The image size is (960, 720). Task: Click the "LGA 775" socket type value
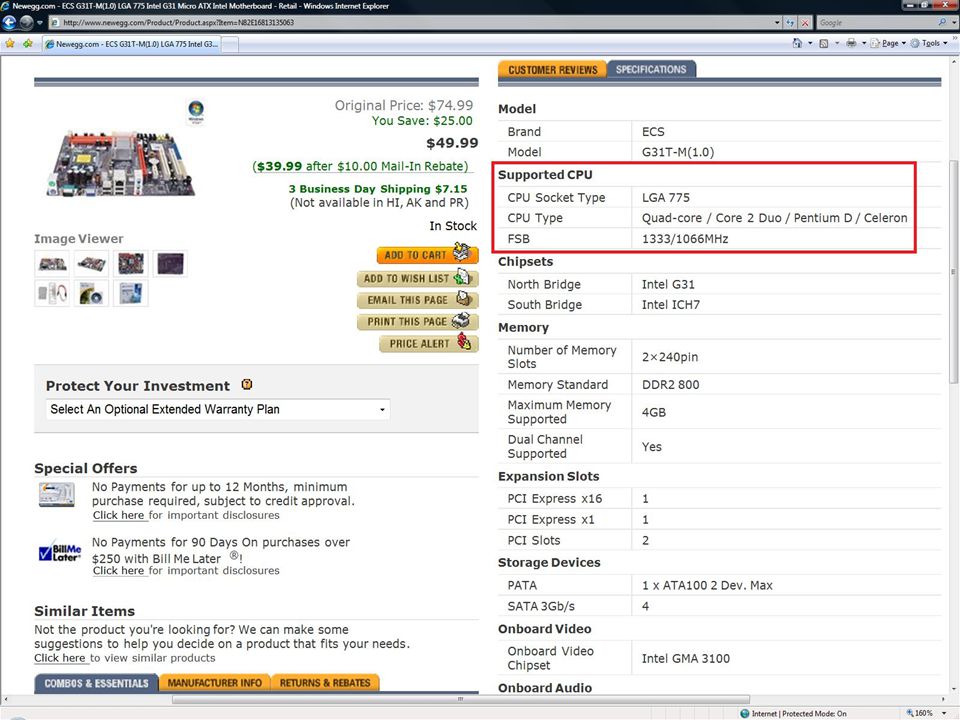(666, 198)
